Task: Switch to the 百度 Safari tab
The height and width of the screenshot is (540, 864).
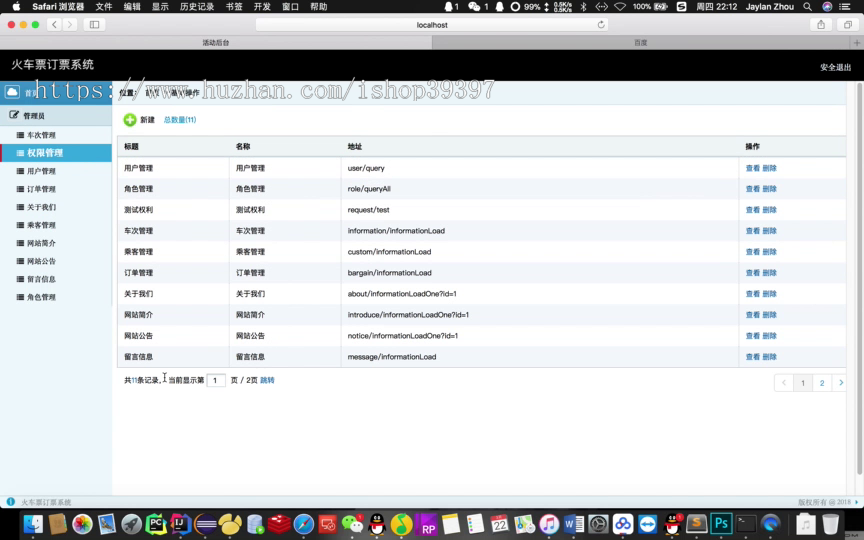Action: [640, 42]
